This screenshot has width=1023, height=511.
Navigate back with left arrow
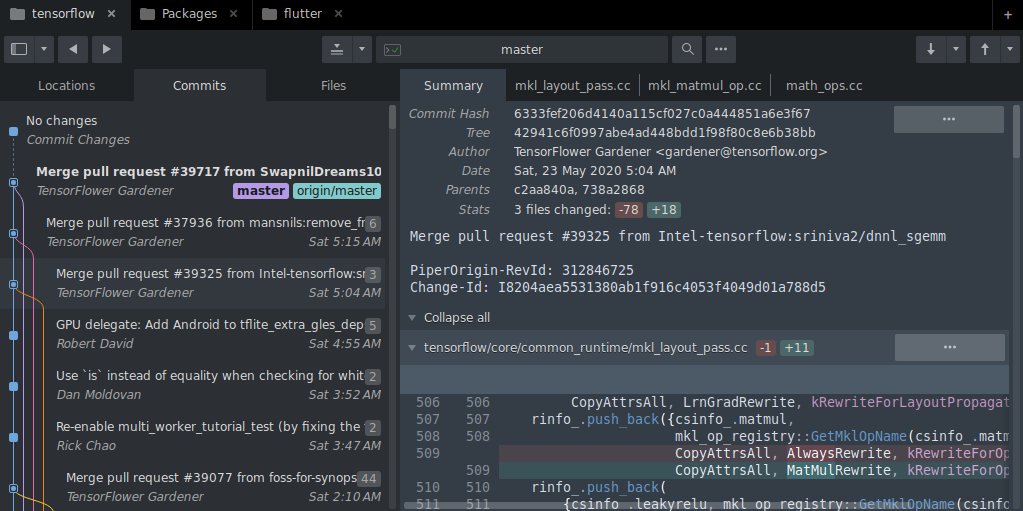coord(73,50)
